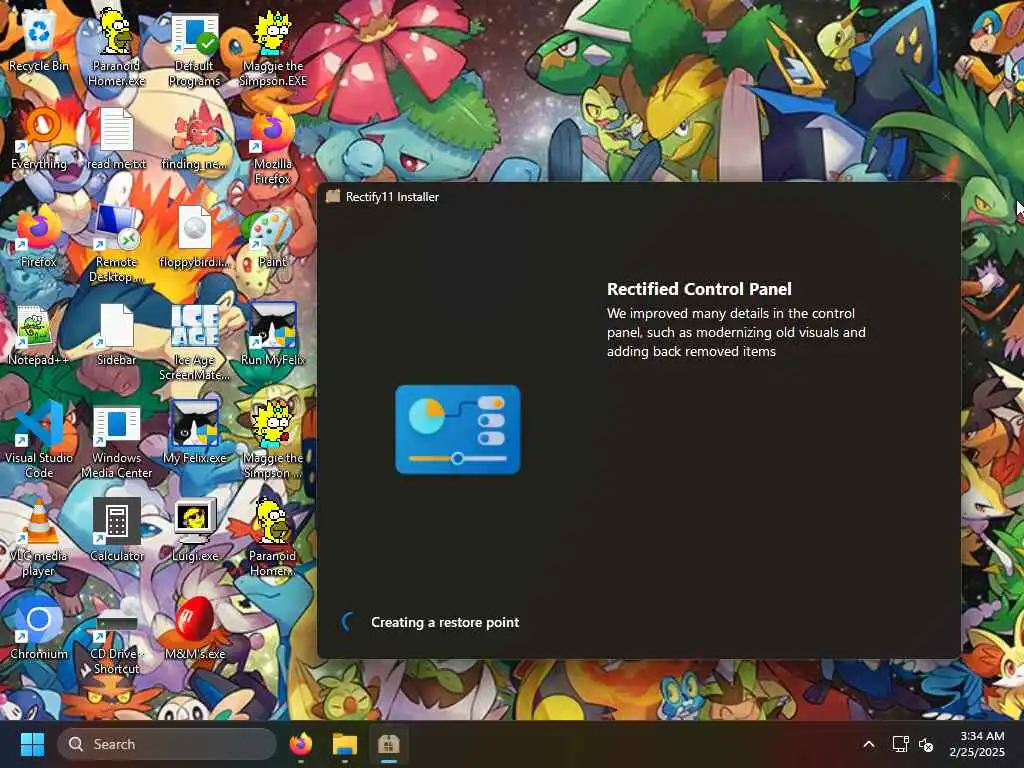Viewport: 1024px width, 768px height.
Task: Select the Firefox desktop shortcut
Action: (x=39, y=236)
